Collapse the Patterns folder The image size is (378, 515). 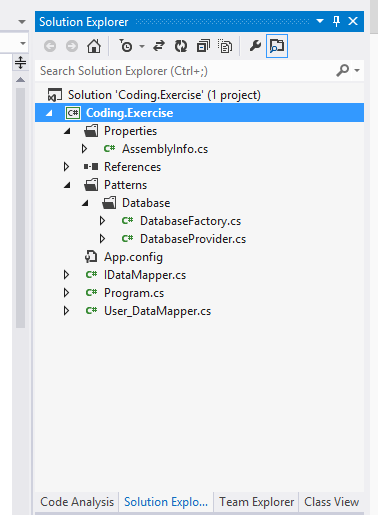(67, 185)
